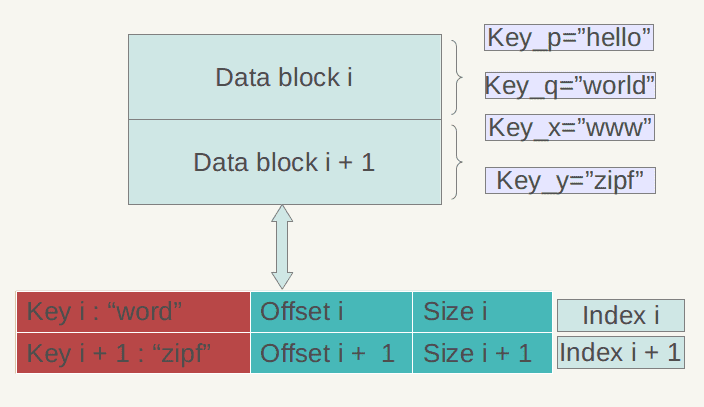Image resolution: width=704 pixels, height=407 pixels.
Task: Click the red Key i + 1 : "zipf" cell
Action: [x=133, y=353]
